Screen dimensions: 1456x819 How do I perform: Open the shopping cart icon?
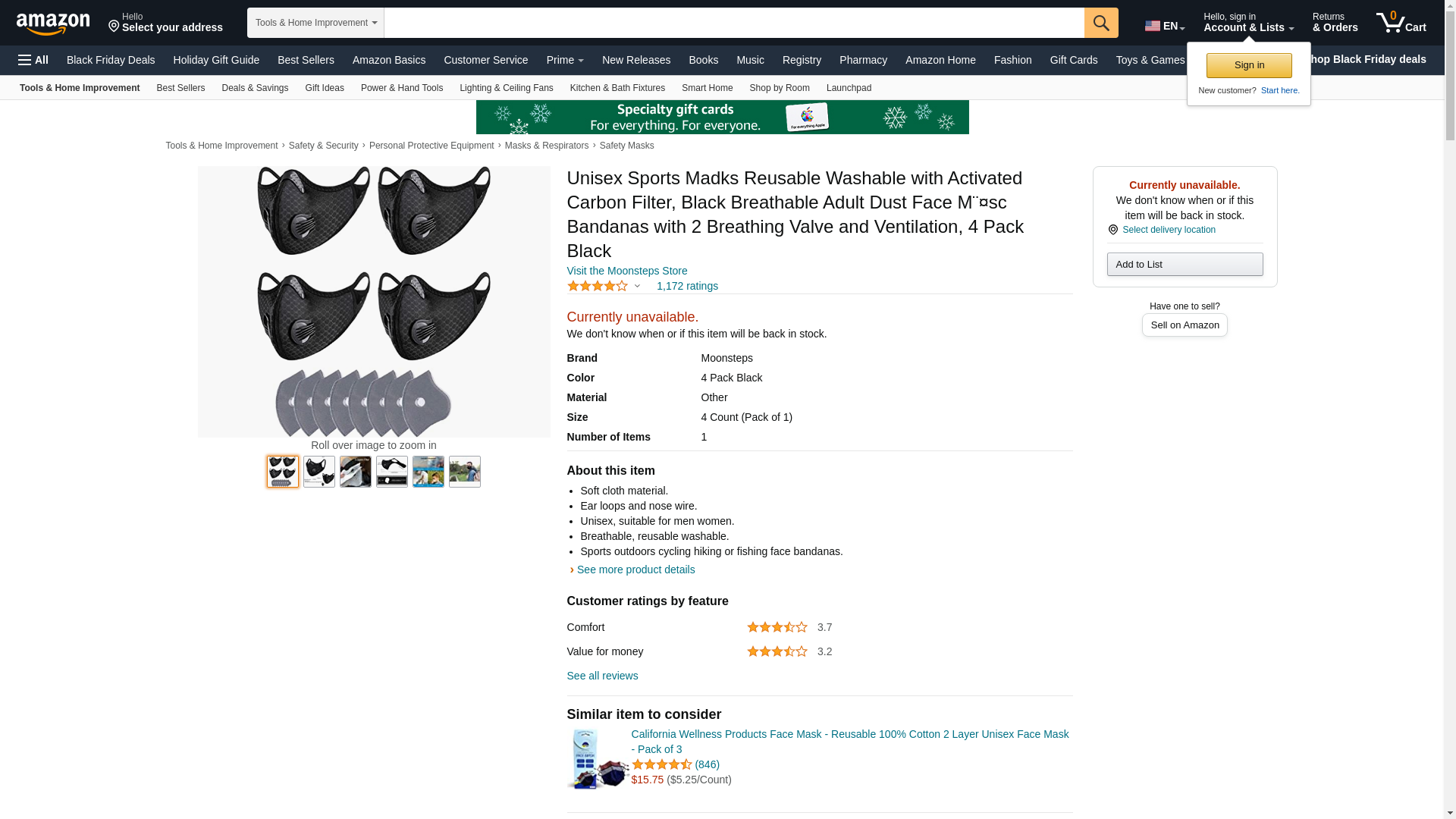pyautogui.click(x=1401, y=23)
